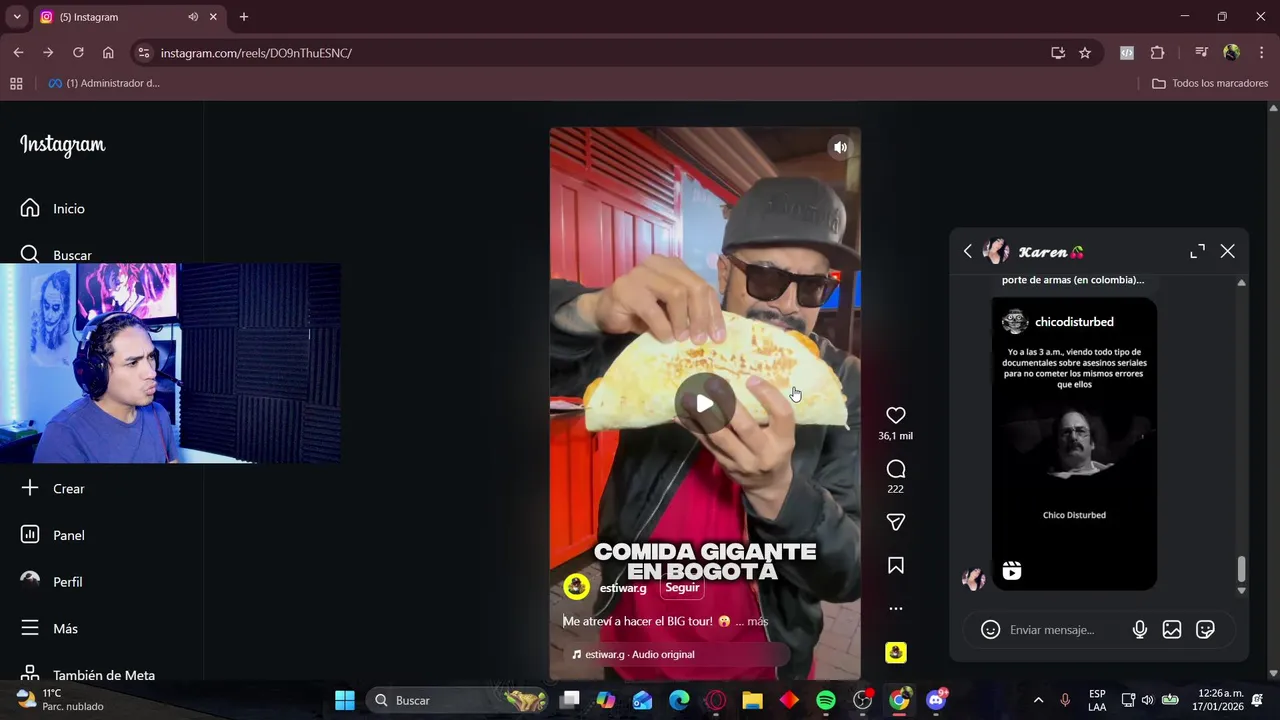Click the reels icon on shared post

1012,571
